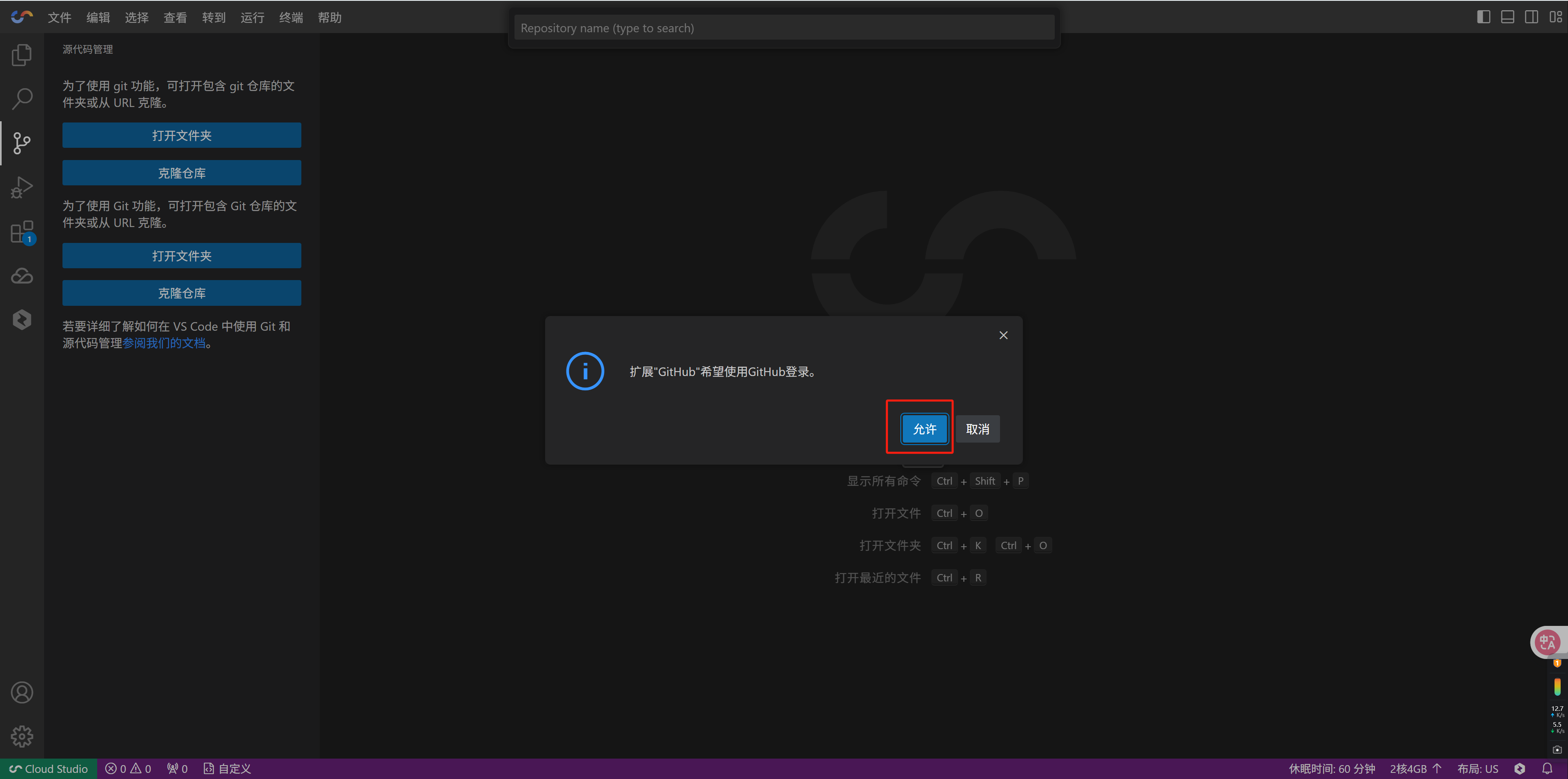
Task: Close the GitHub login dialog
Action: [x=1003, y=335]
